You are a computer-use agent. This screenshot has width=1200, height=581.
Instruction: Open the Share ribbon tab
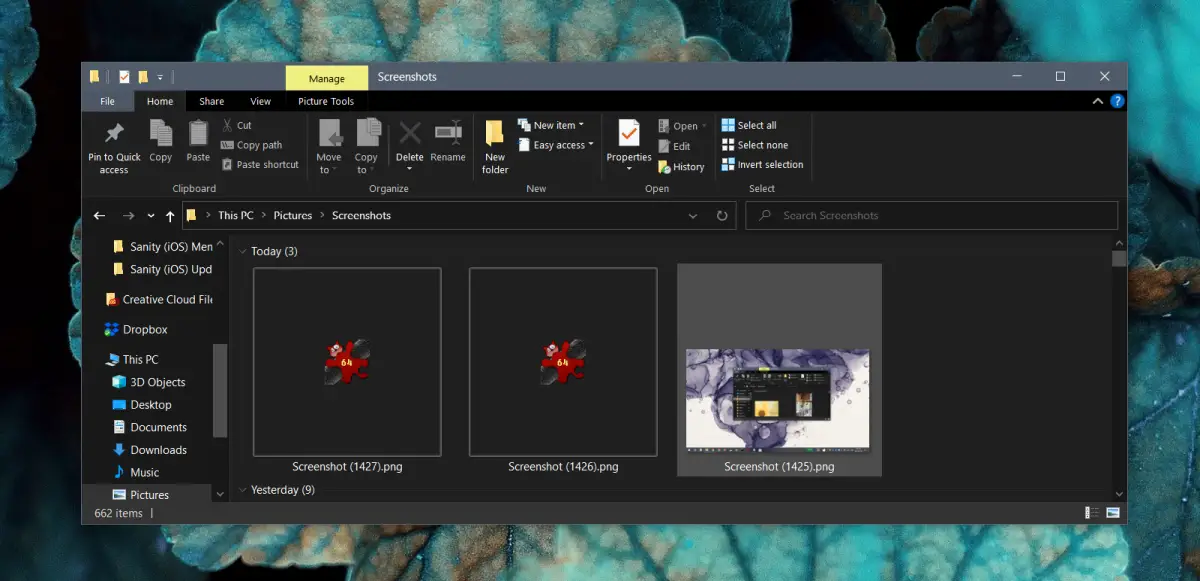[211, 101]
